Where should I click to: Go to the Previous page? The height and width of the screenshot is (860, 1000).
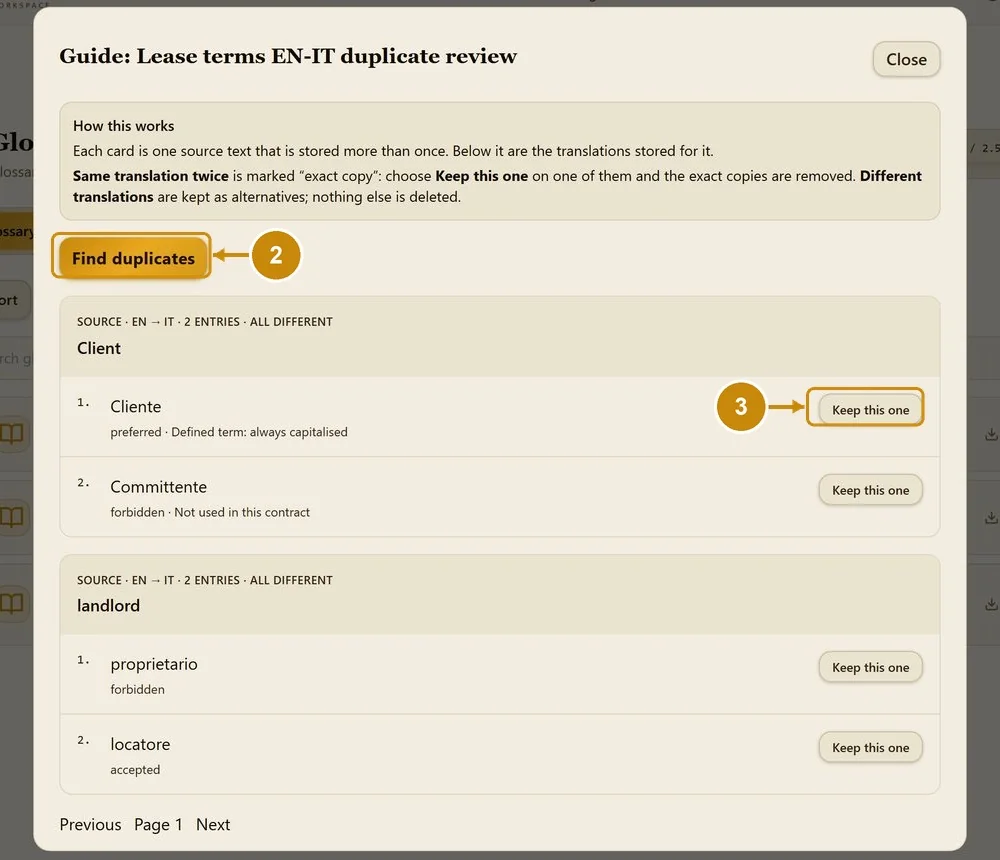[90, 824]
